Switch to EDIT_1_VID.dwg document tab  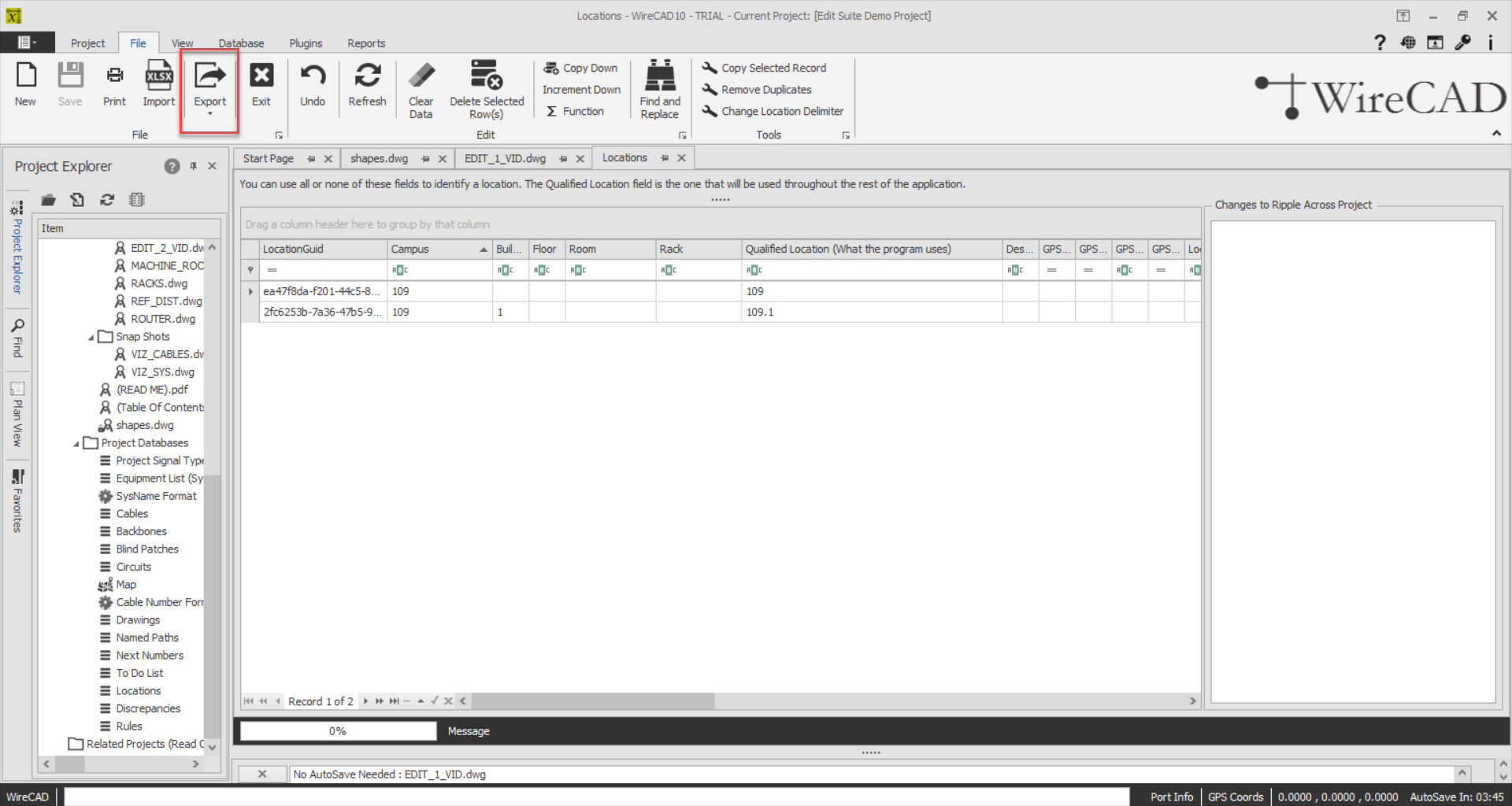(505, 158)
